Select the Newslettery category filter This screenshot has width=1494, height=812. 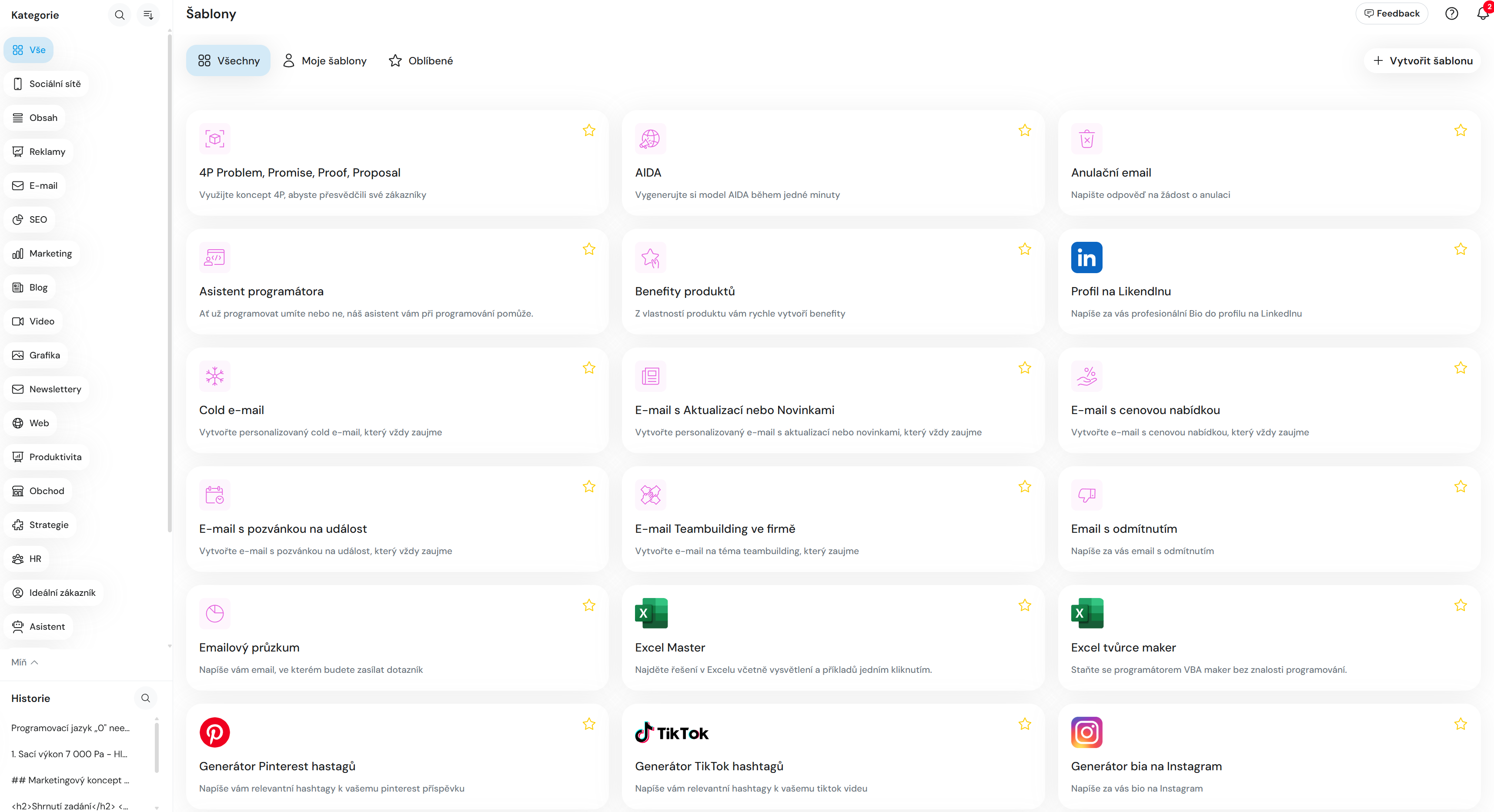point(47,389)
